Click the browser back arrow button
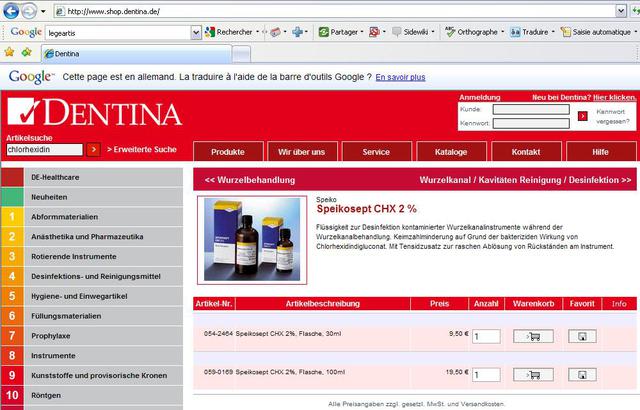Image resolution: width=640 pixels, height=410 pixels. tap(13, 11)
